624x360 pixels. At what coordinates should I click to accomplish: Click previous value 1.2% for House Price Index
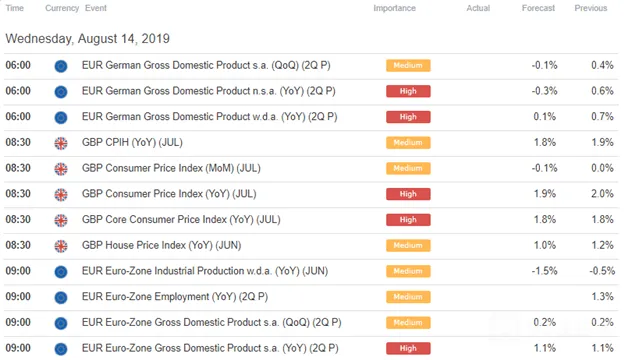coord(602,245)
